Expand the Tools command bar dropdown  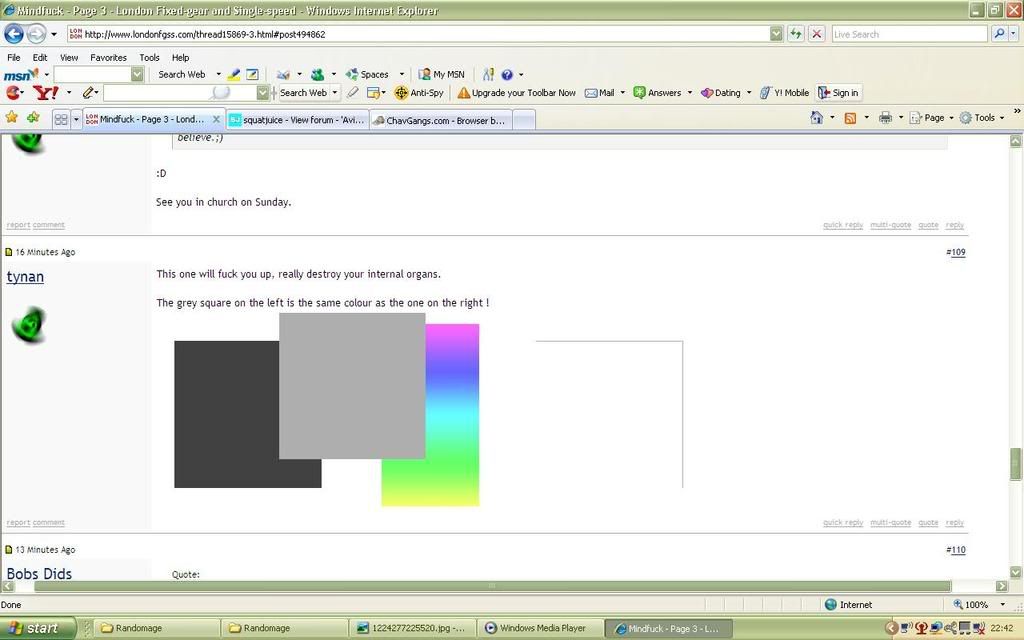pyautogui.click(x=984, y=118)
